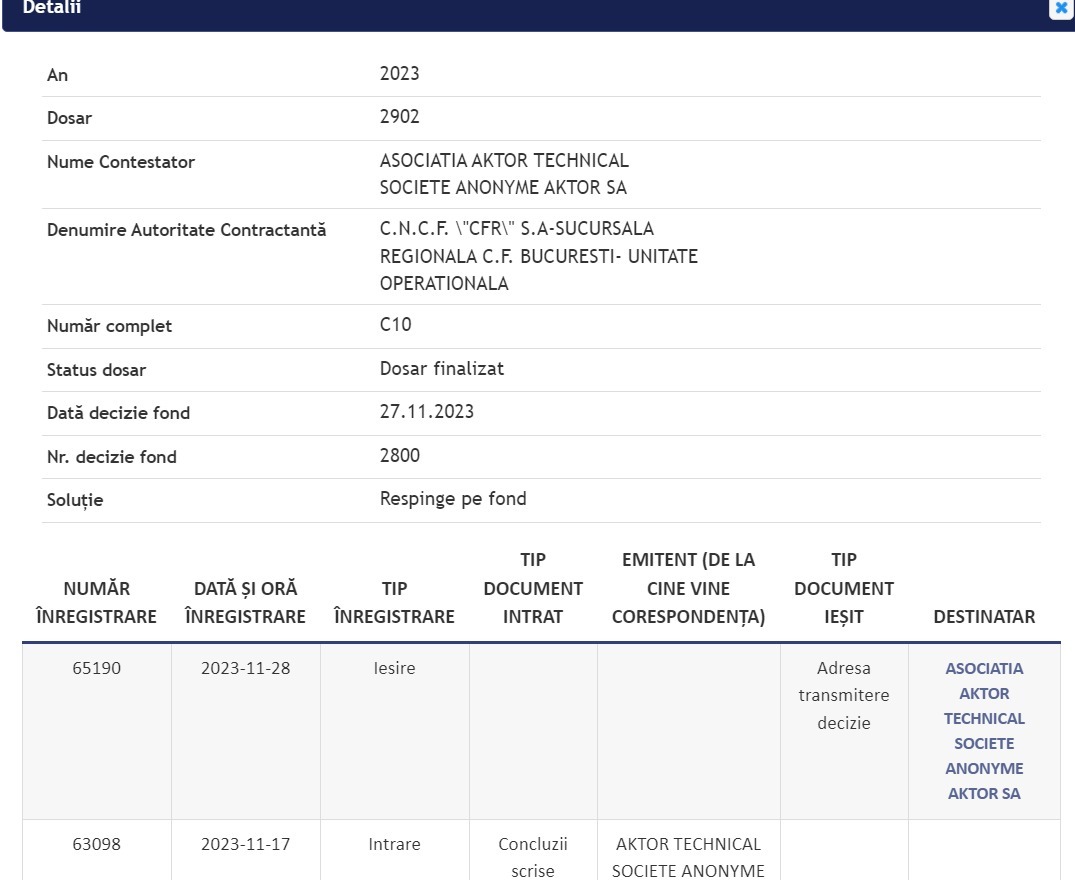This screenshot has width=1075, height=880.
Task: Click the Denumire Autoritate Contractantă label
Action: [186, 230]
